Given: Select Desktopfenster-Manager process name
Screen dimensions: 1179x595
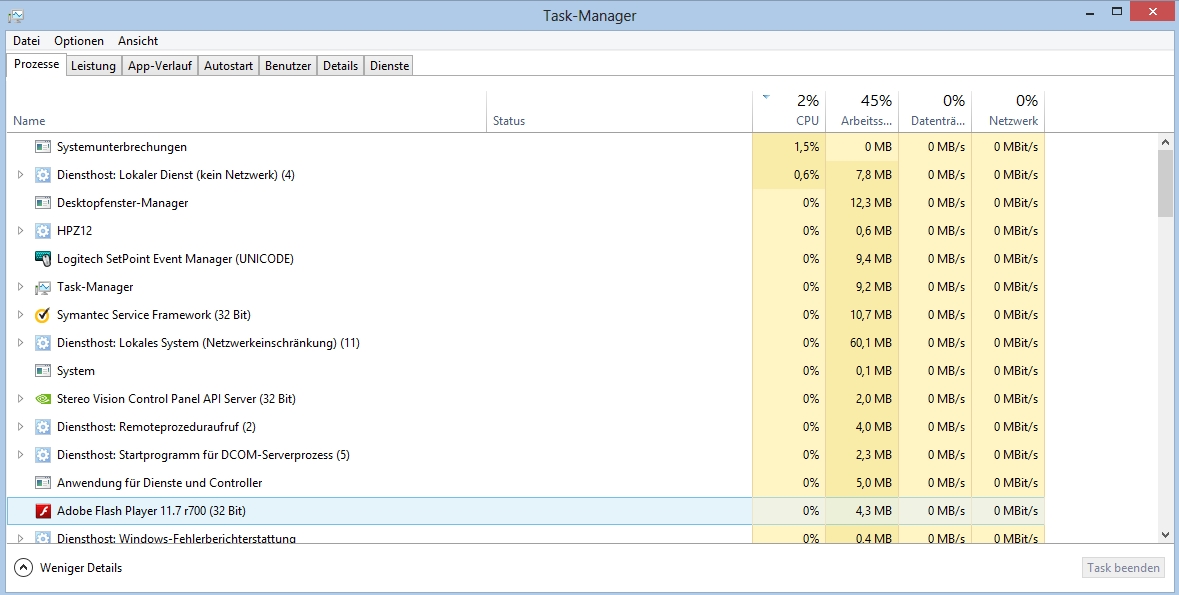Looking at the screenshot, I should click(x=123, y=202).
